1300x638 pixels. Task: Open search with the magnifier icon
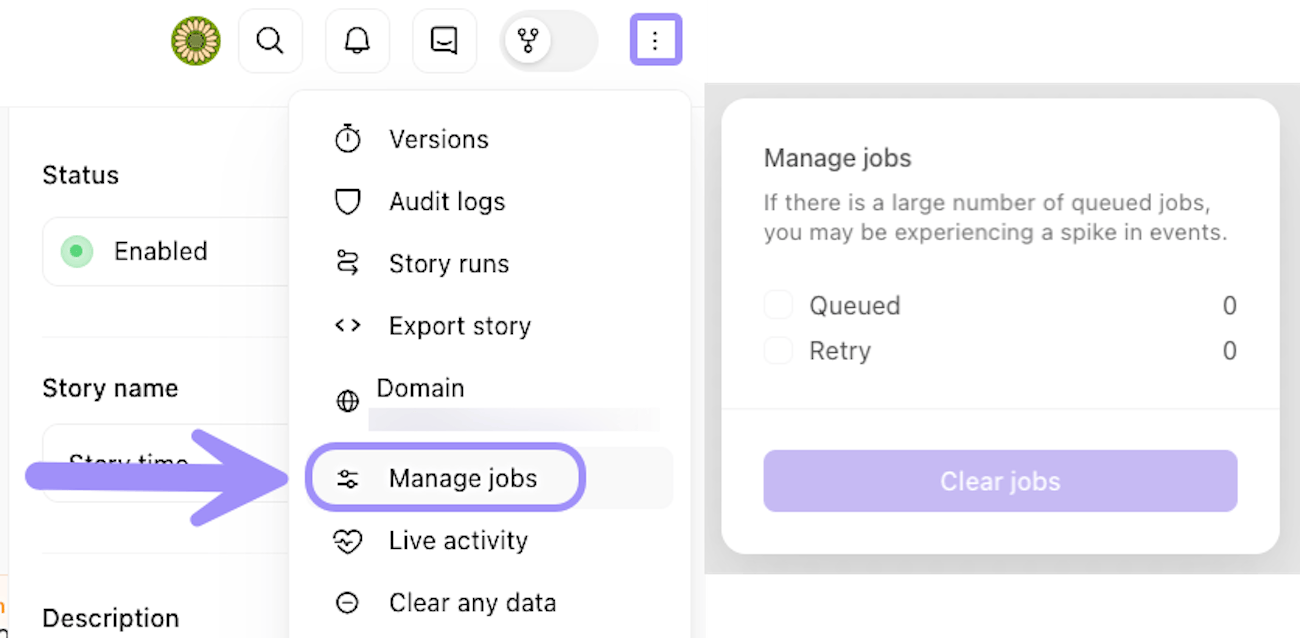pos(270,41)
